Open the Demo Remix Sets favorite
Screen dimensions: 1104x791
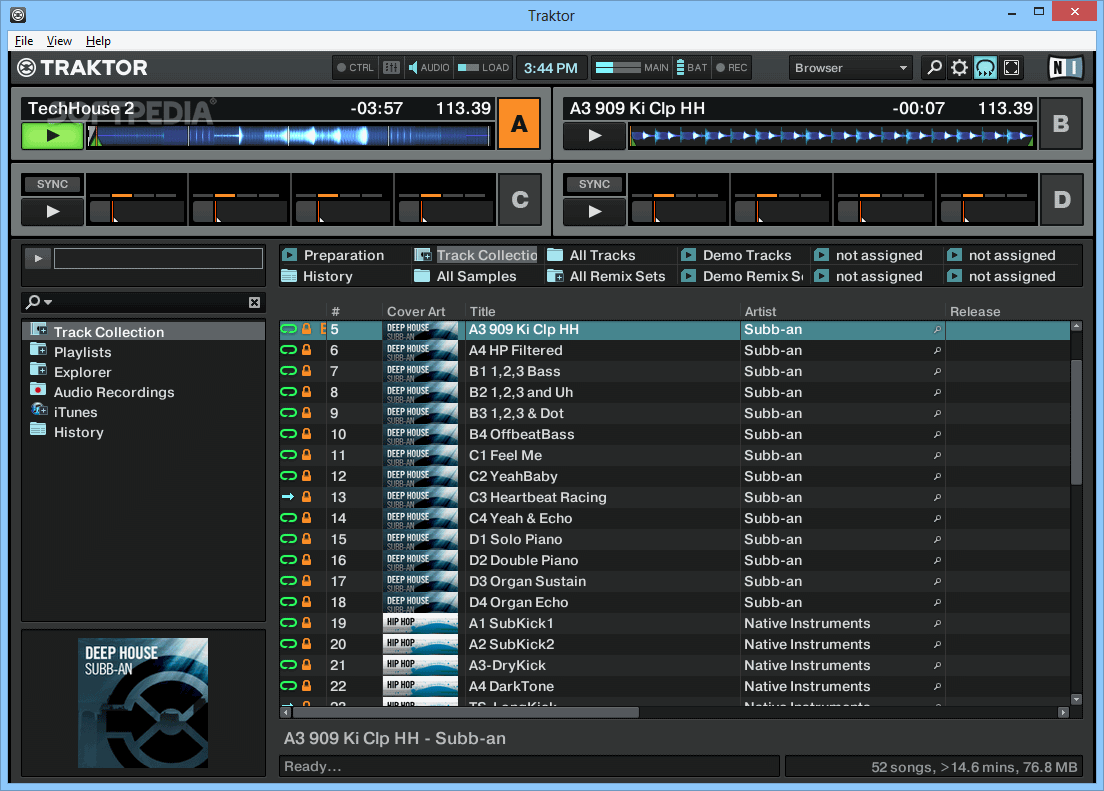click(742, 276)
